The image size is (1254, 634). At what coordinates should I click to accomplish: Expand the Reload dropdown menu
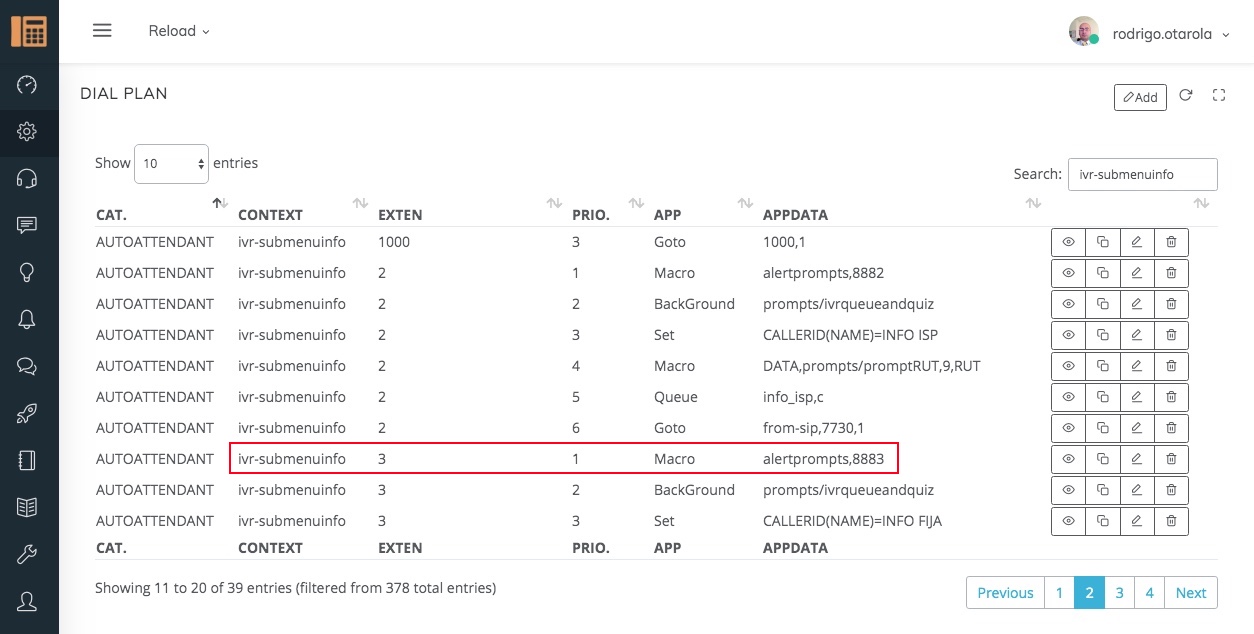pos(179,31)
